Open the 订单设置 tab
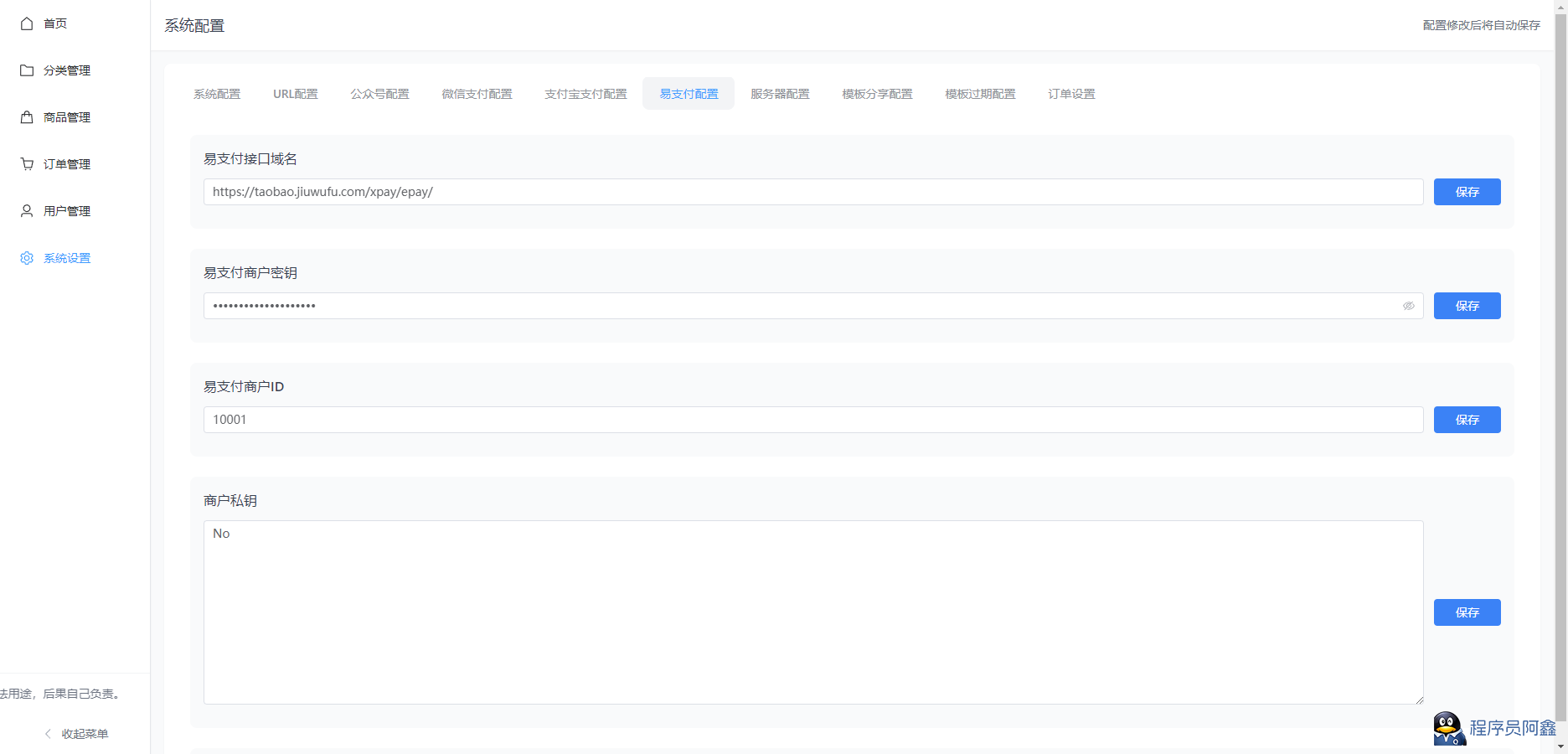The height and width of the screenshot is (754, 1568). point(1071,94)
